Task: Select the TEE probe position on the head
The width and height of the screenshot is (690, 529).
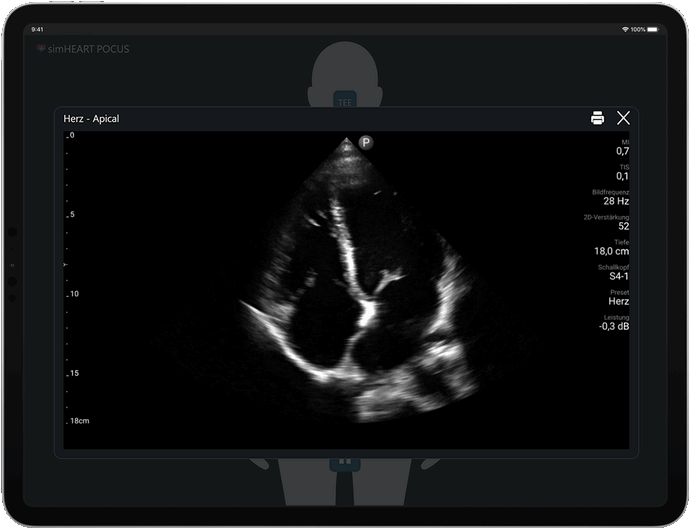Action: (345, 100)
